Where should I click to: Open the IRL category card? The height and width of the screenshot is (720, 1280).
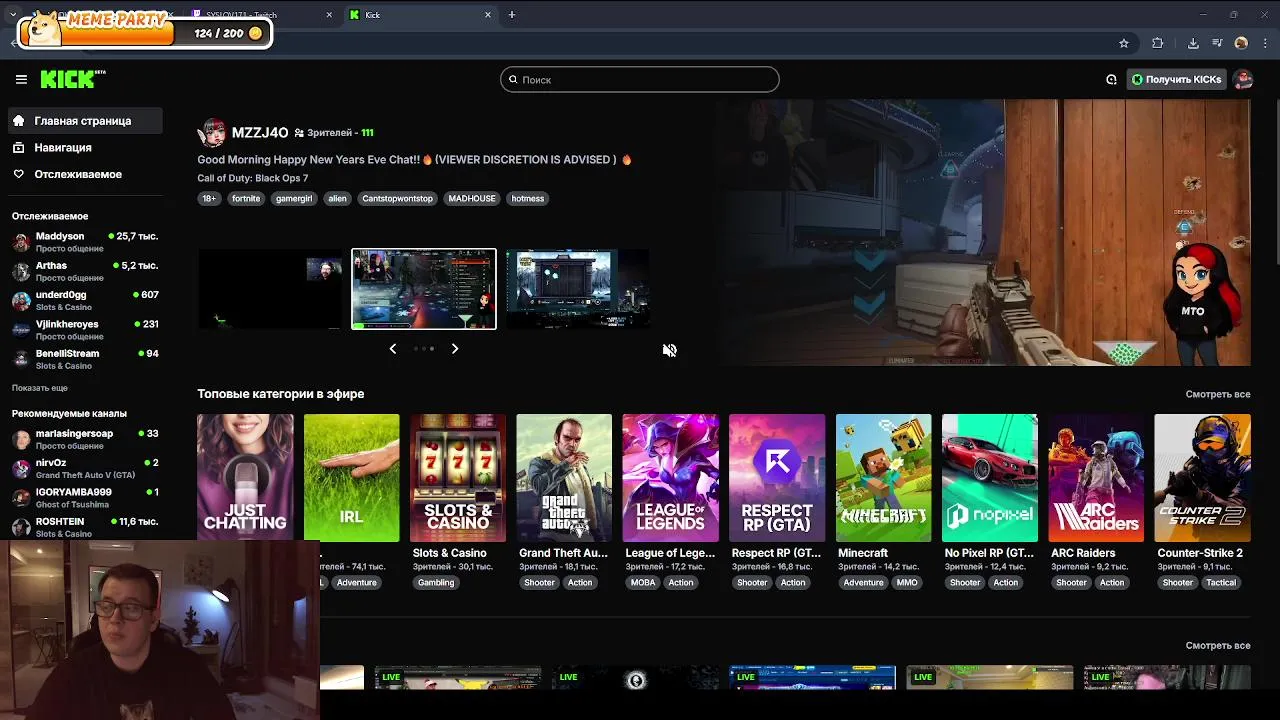click(x=351, y=477)
